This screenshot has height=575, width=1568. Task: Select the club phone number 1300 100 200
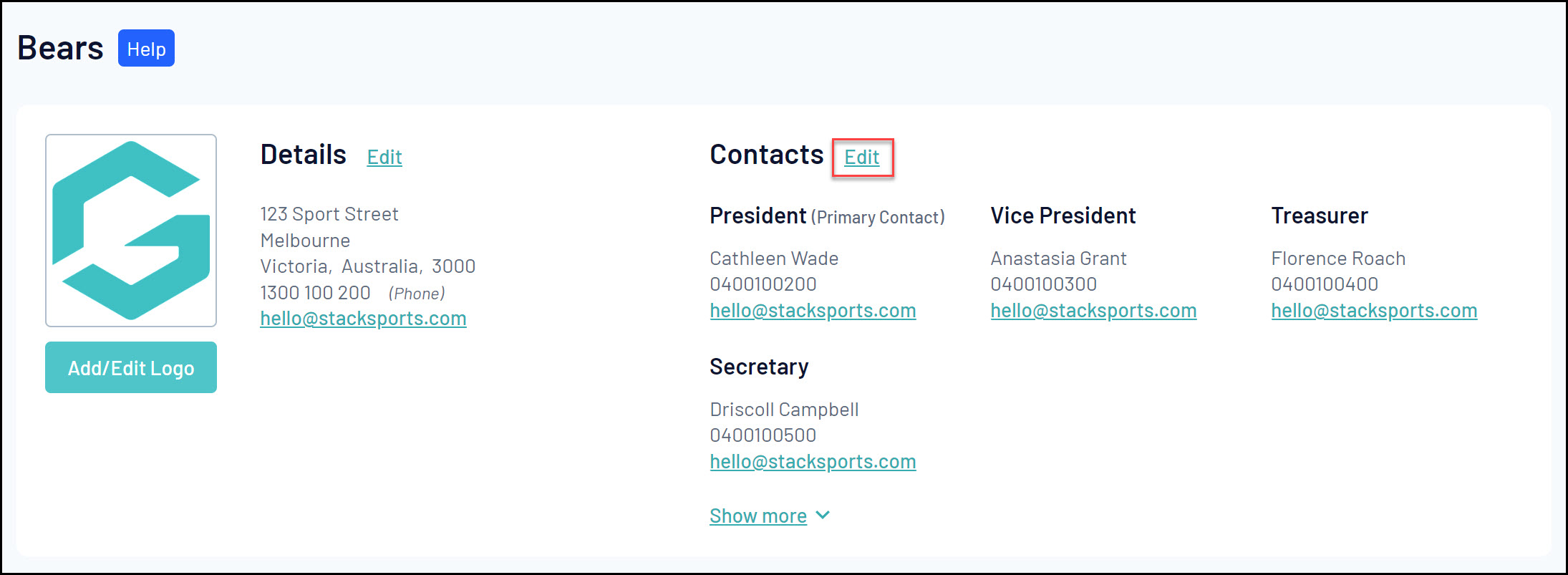point(315,293)
